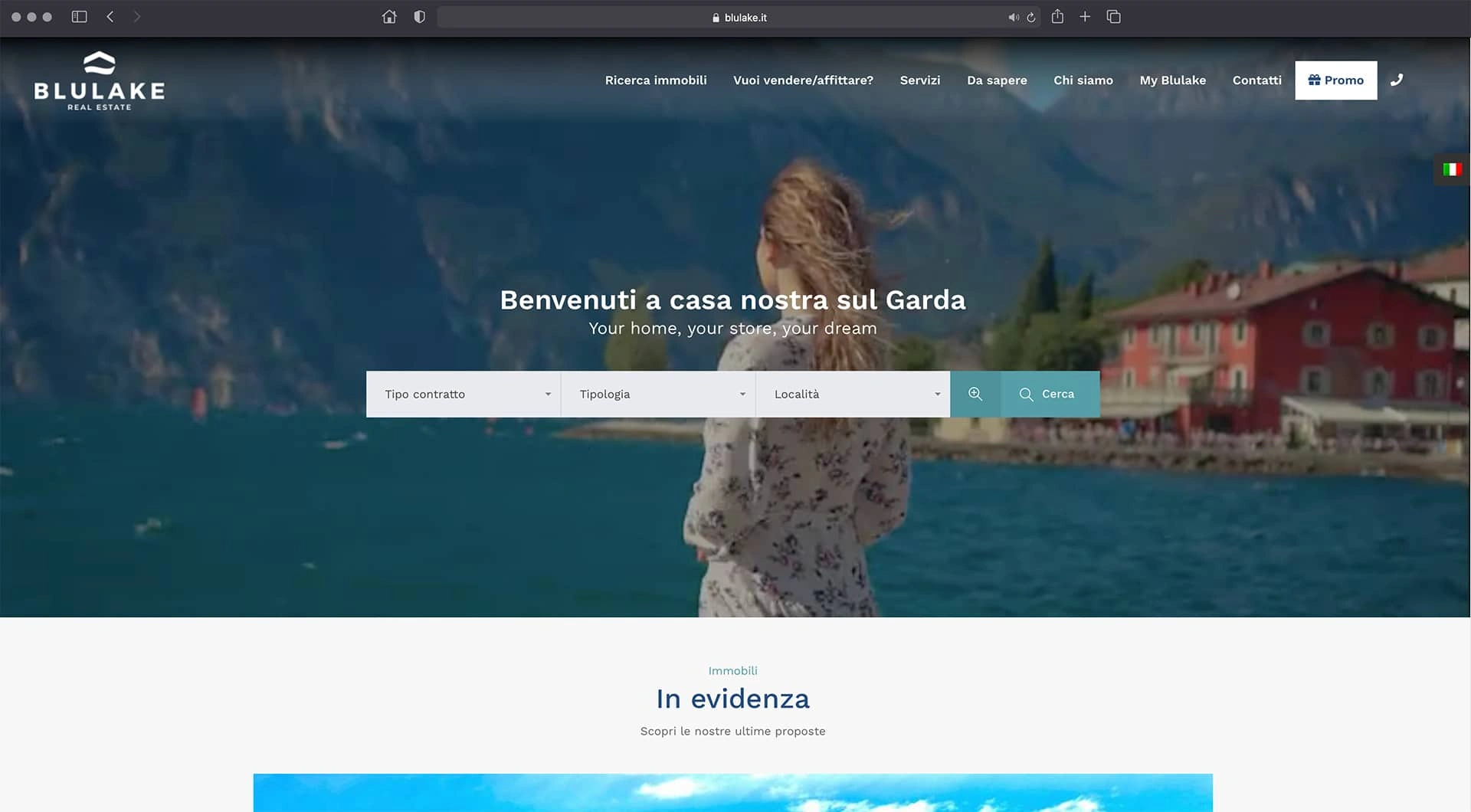Image resolution: width=1471 pixels, height=812 pixels.
Task: Go back with Safari's back arrow
Action: [x=110, y=17]
